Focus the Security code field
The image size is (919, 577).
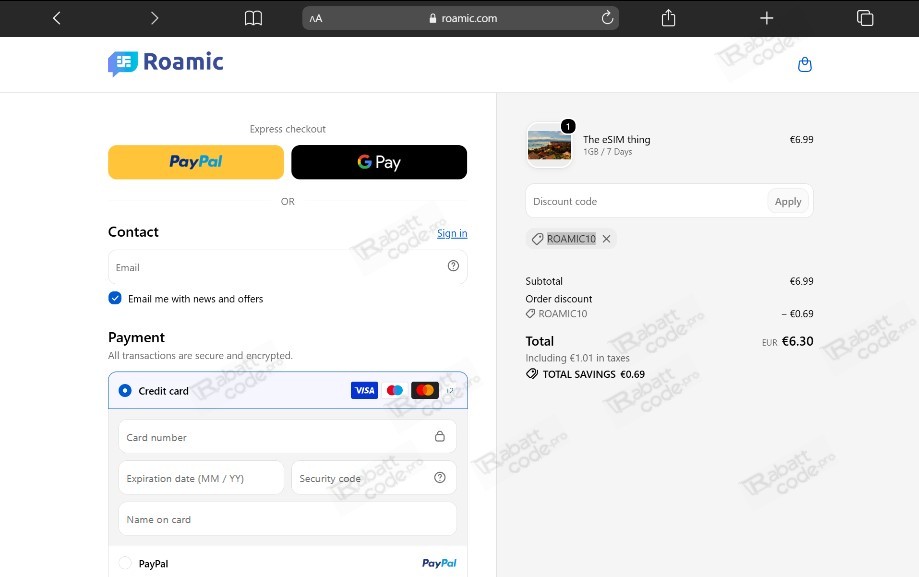pos(373,478)
